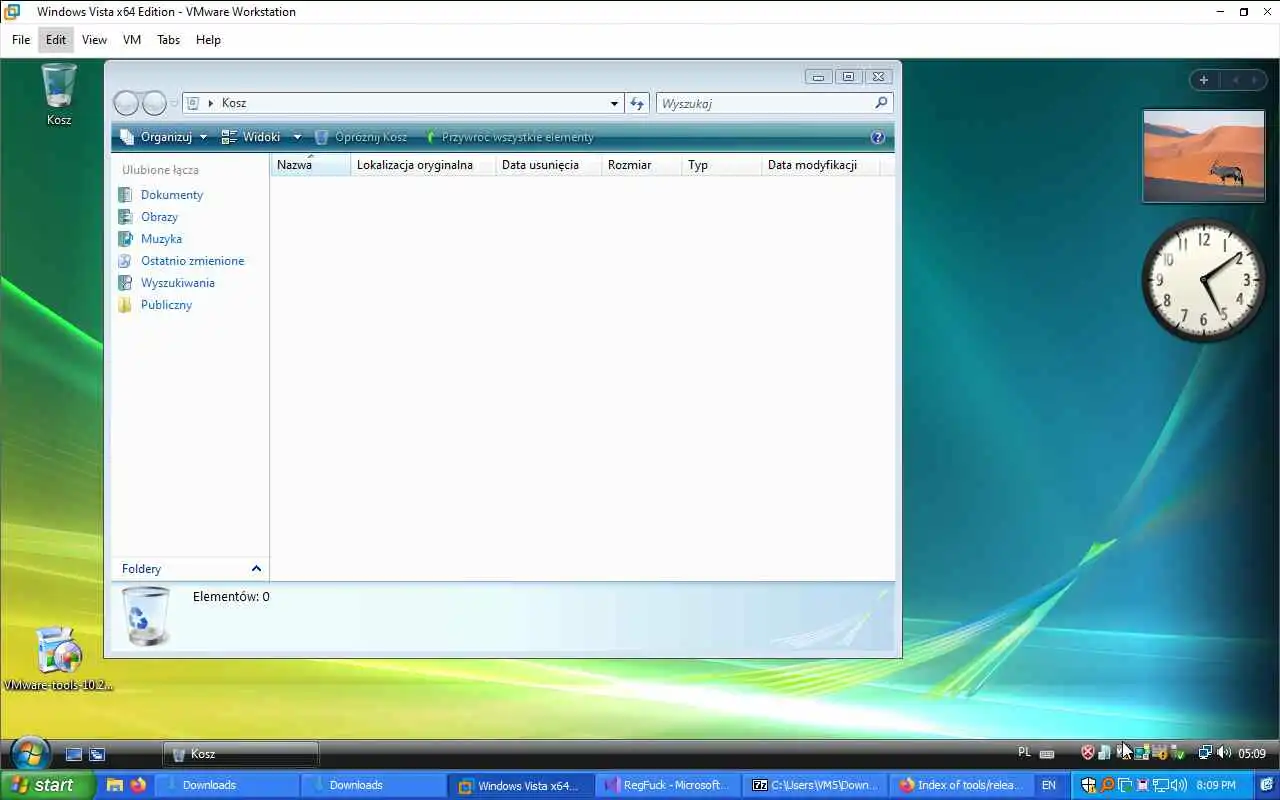Sort by the Typ column header

[x=721, y=165]
